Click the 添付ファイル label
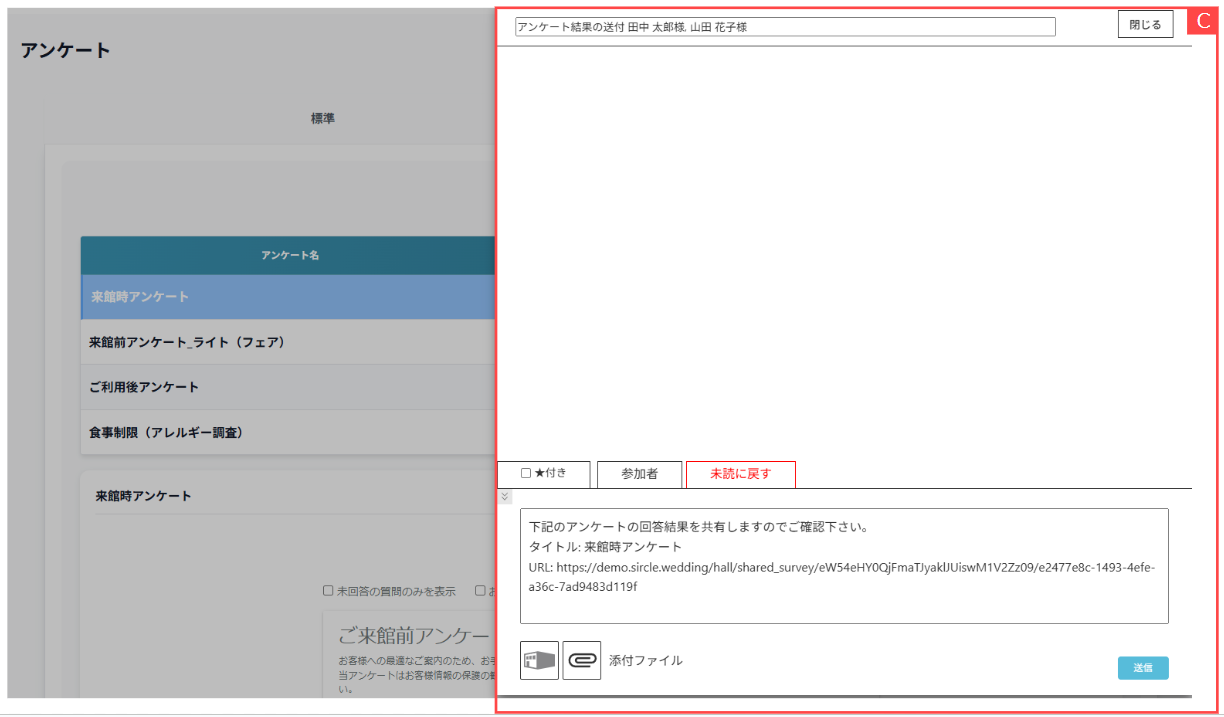This screenshot has width=1224, height=717. (646, 661)
